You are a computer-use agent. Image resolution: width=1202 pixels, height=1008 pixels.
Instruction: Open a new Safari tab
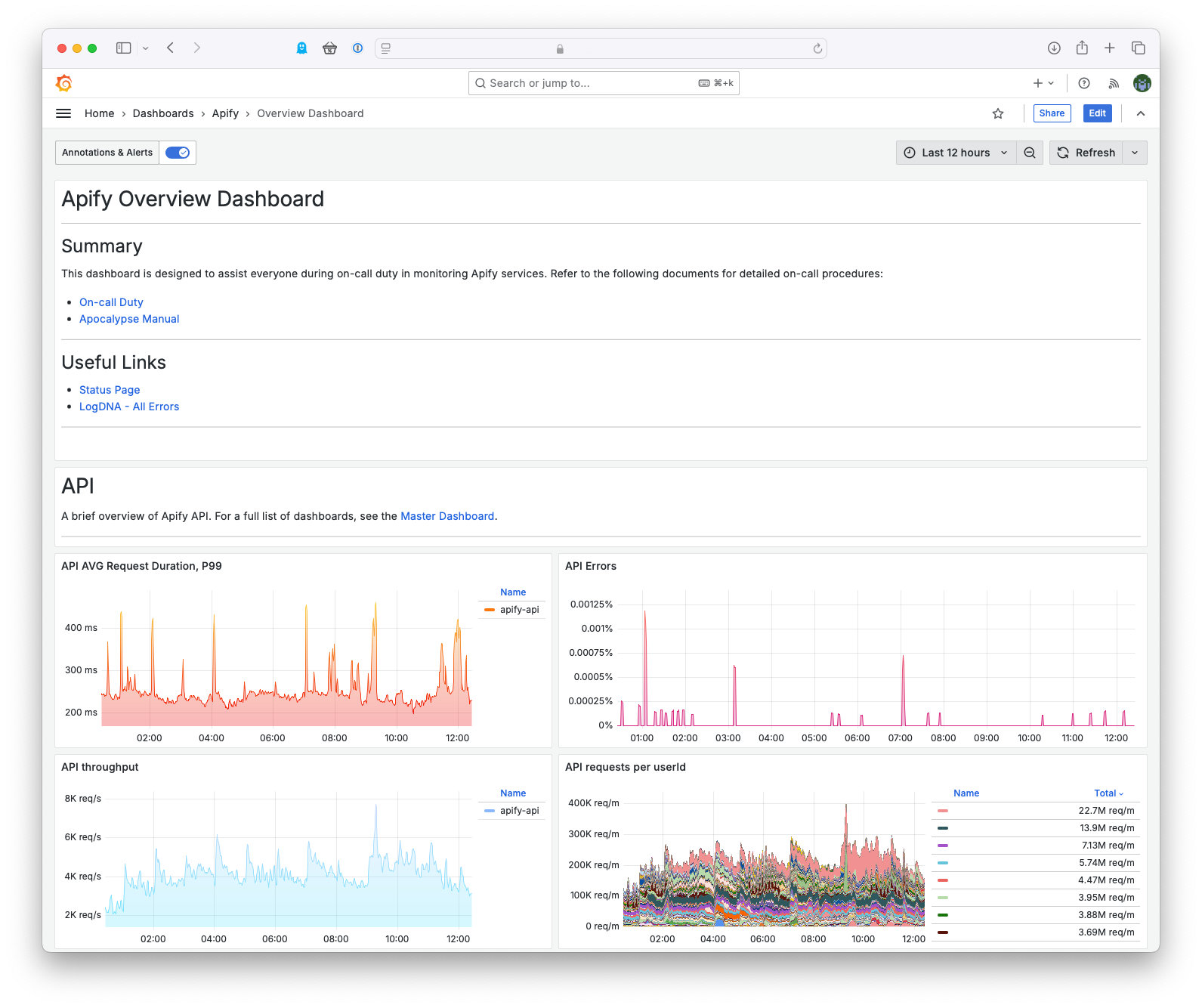(1110, 48)
